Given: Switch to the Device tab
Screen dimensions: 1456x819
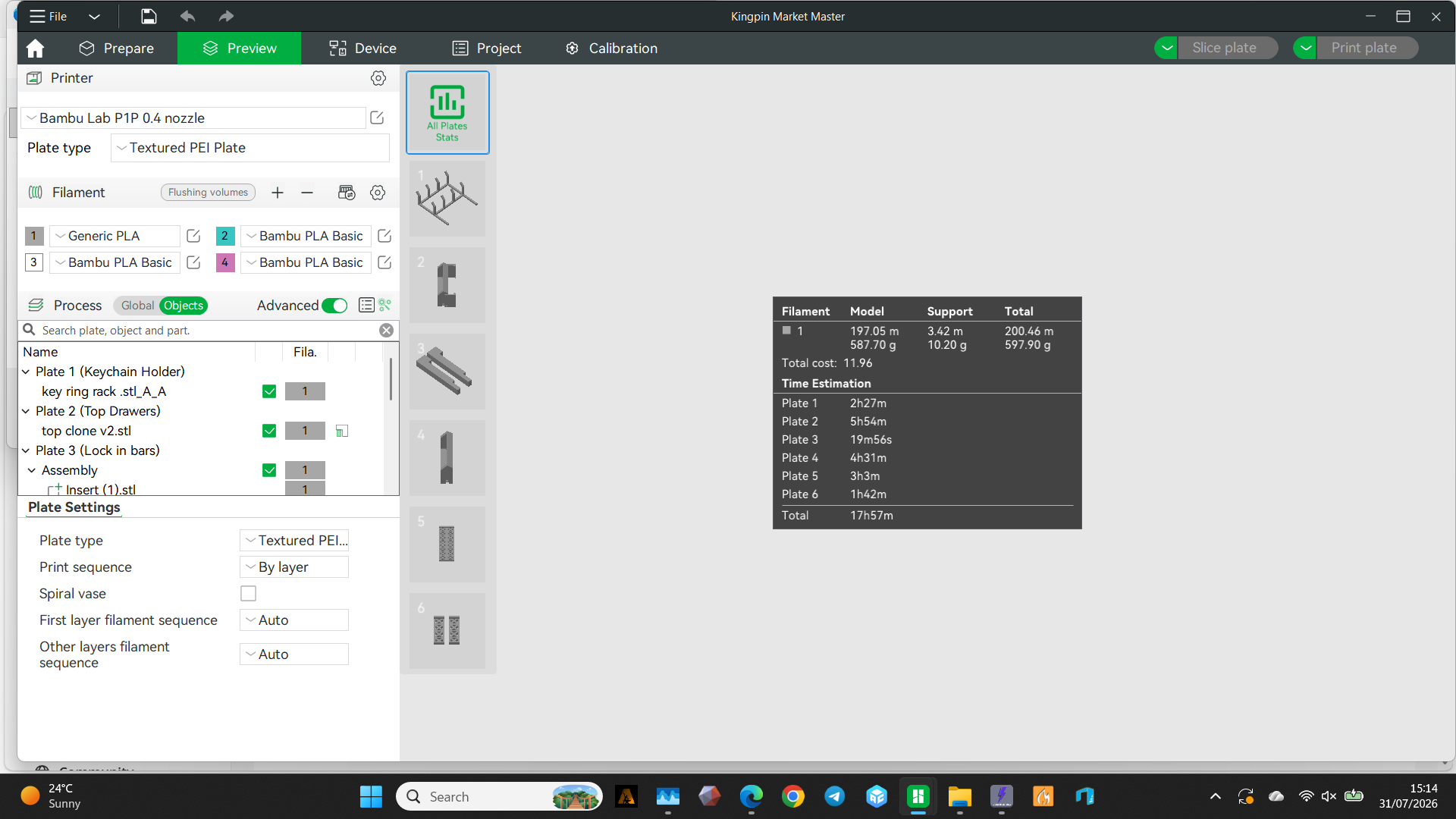Looking at the screenshot, I should pyautogui.click(x=362, y=49).
